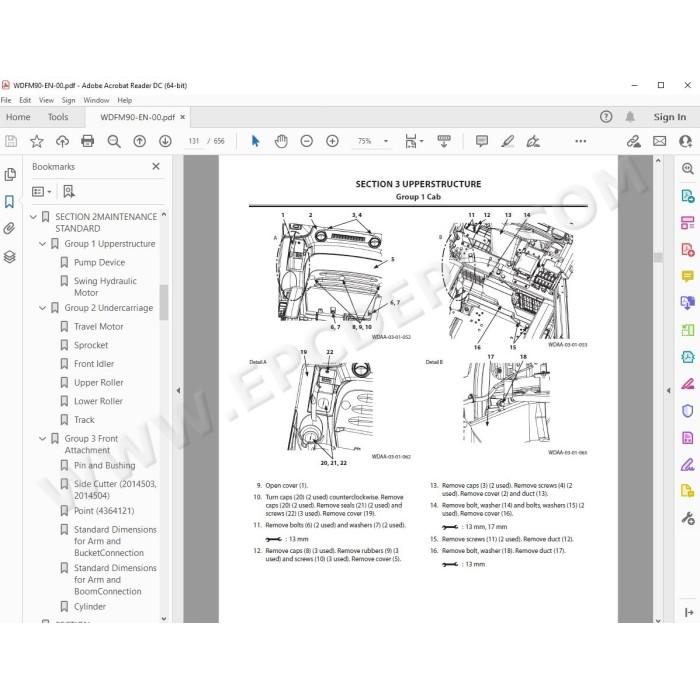
Task: Add the document to starred files
Action: point(37,142)
